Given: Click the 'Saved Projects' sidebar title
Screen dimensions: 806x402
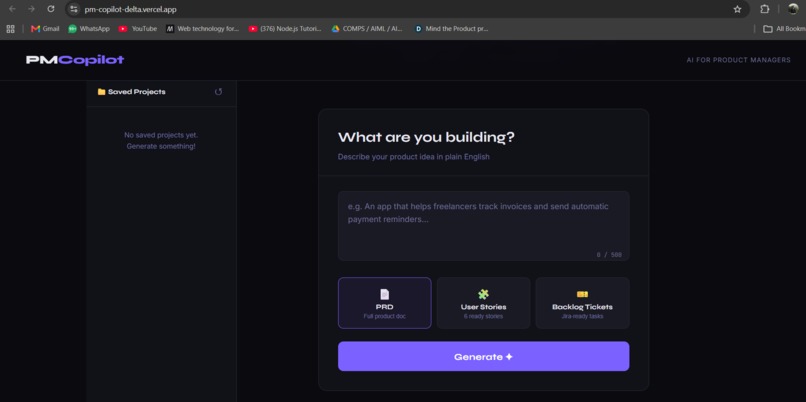Looking at the screenshot, I should point(137,92).
